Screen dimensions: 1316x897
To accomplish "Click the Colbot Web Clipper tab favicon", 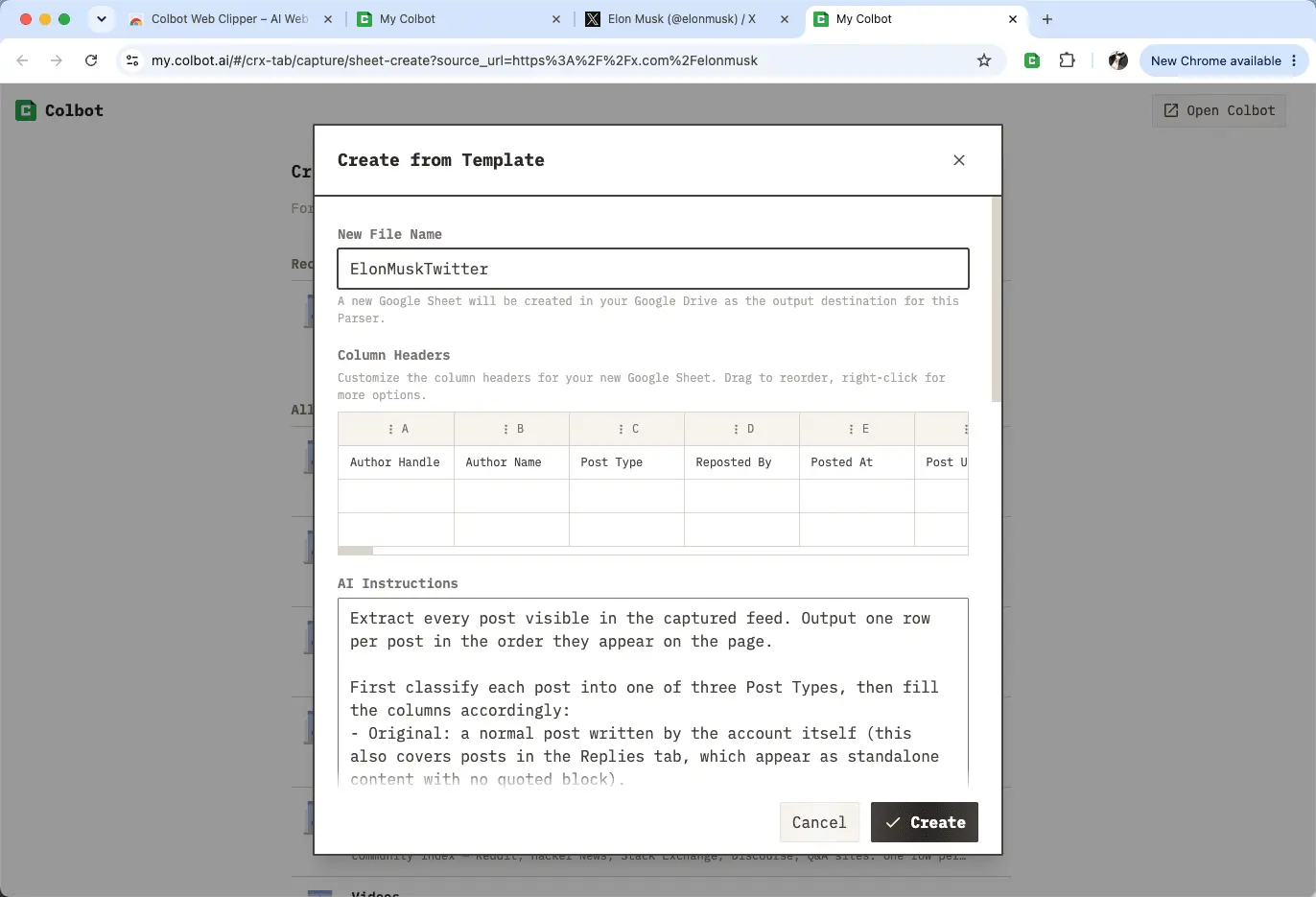I will [136, 19].
